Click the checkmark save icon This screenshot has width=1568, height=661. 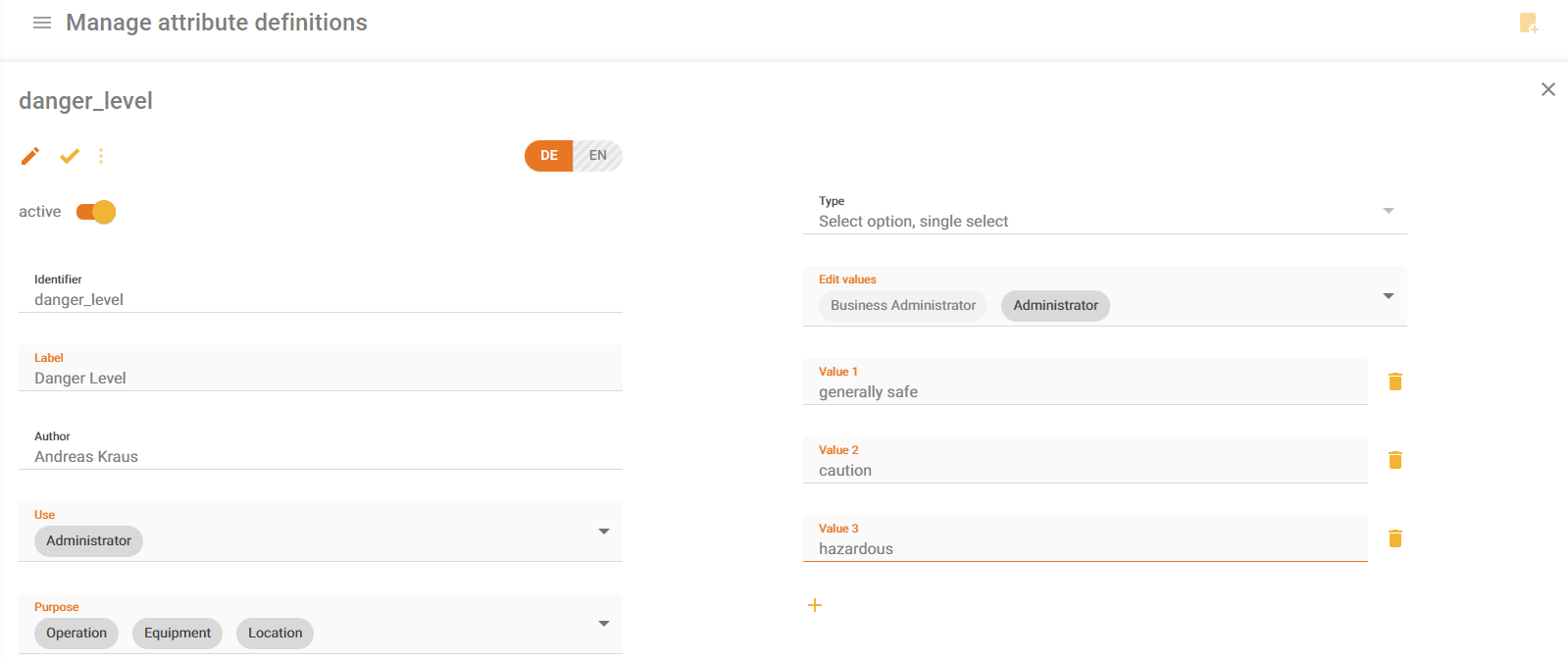click(x=70, y=156)
